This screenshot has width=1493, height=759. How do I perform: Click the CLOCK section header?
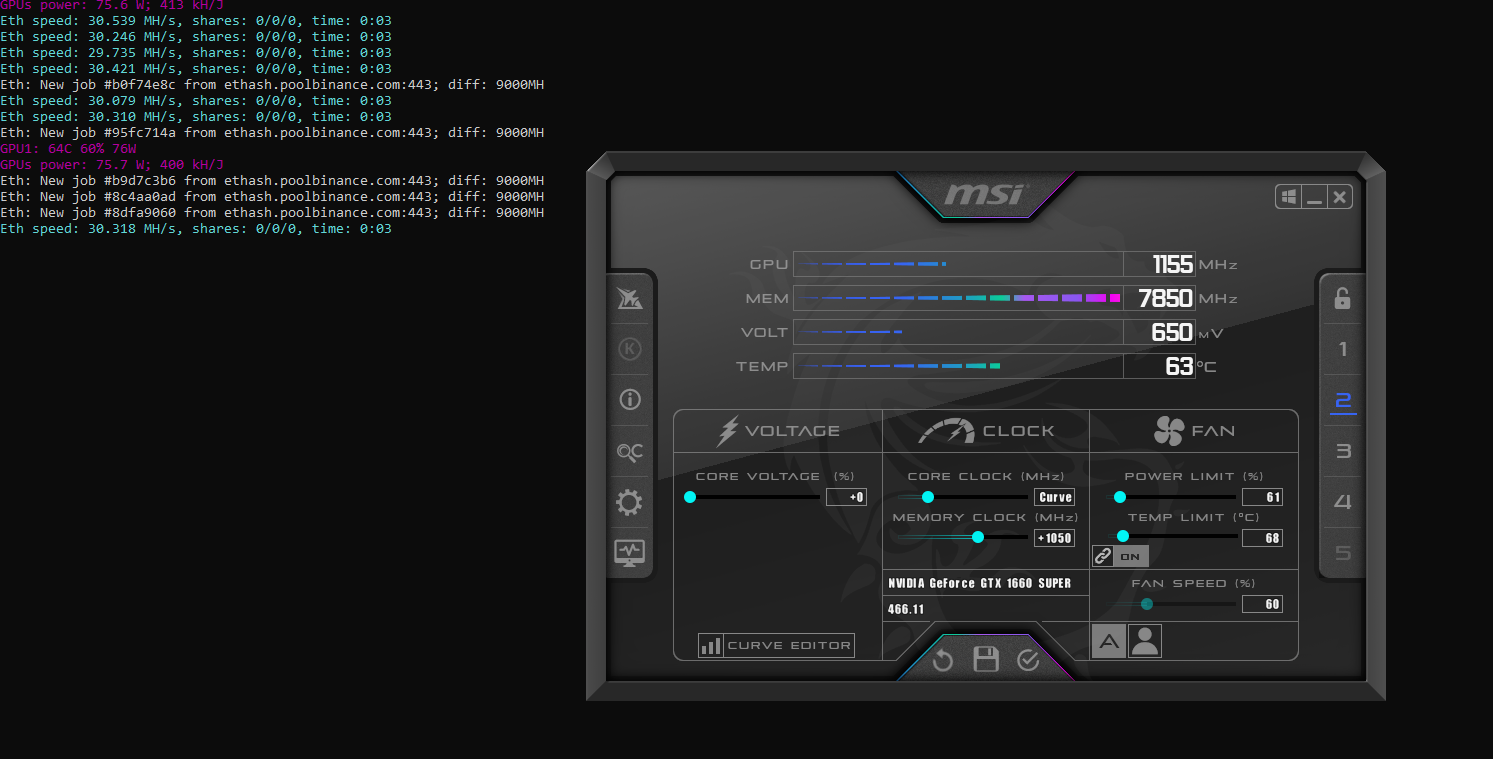[x=986, y=431]
